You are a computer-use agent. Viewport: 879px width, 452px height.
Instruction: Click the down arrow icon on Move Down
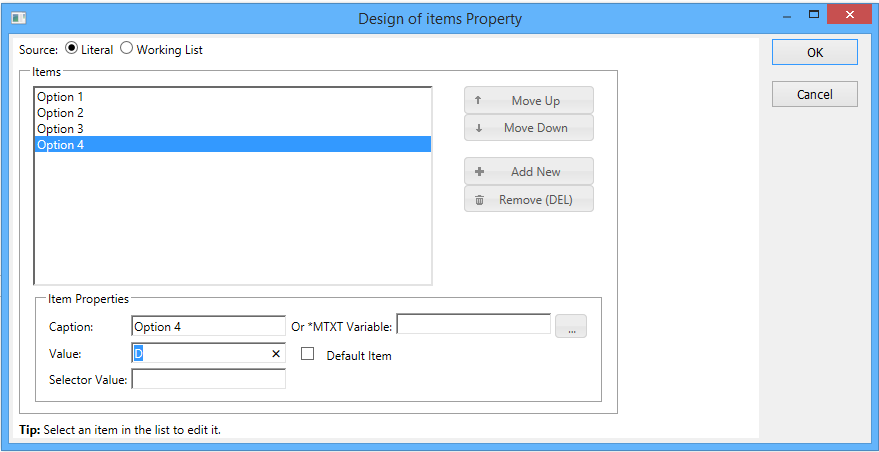478,128
